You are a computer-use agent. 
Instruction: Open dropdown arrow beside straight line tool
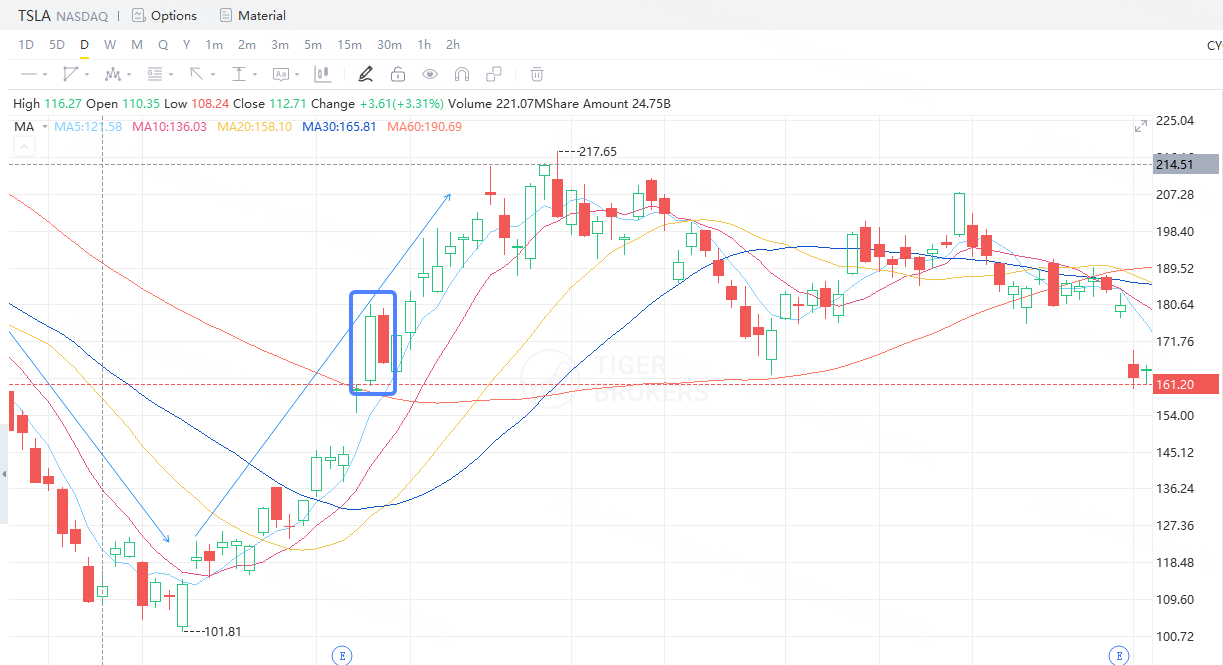(45, 75)
